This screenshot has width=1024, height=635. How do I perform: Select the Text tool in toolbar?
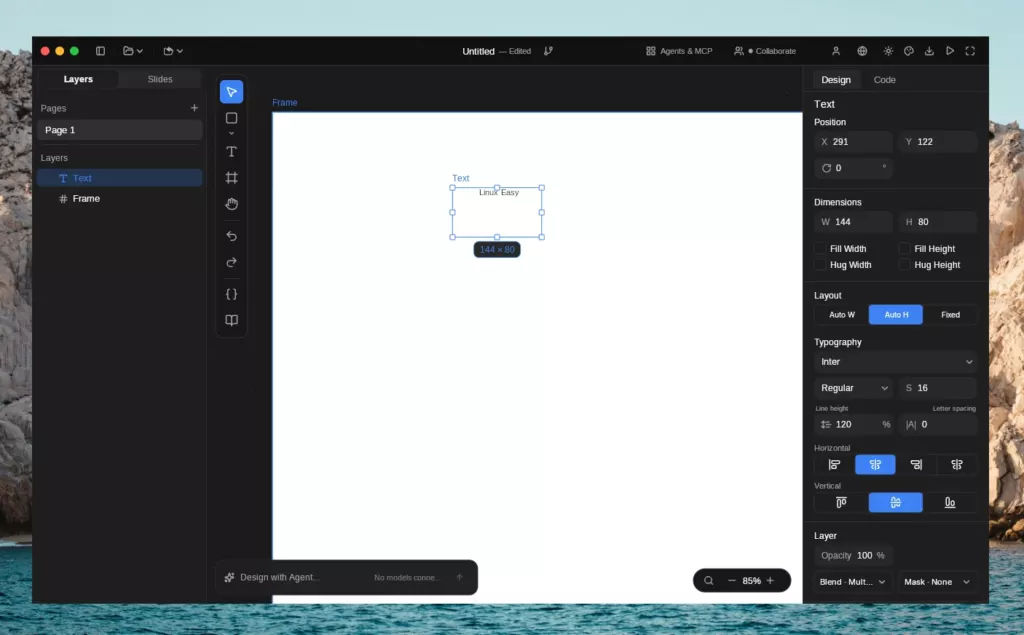point(231,152)
